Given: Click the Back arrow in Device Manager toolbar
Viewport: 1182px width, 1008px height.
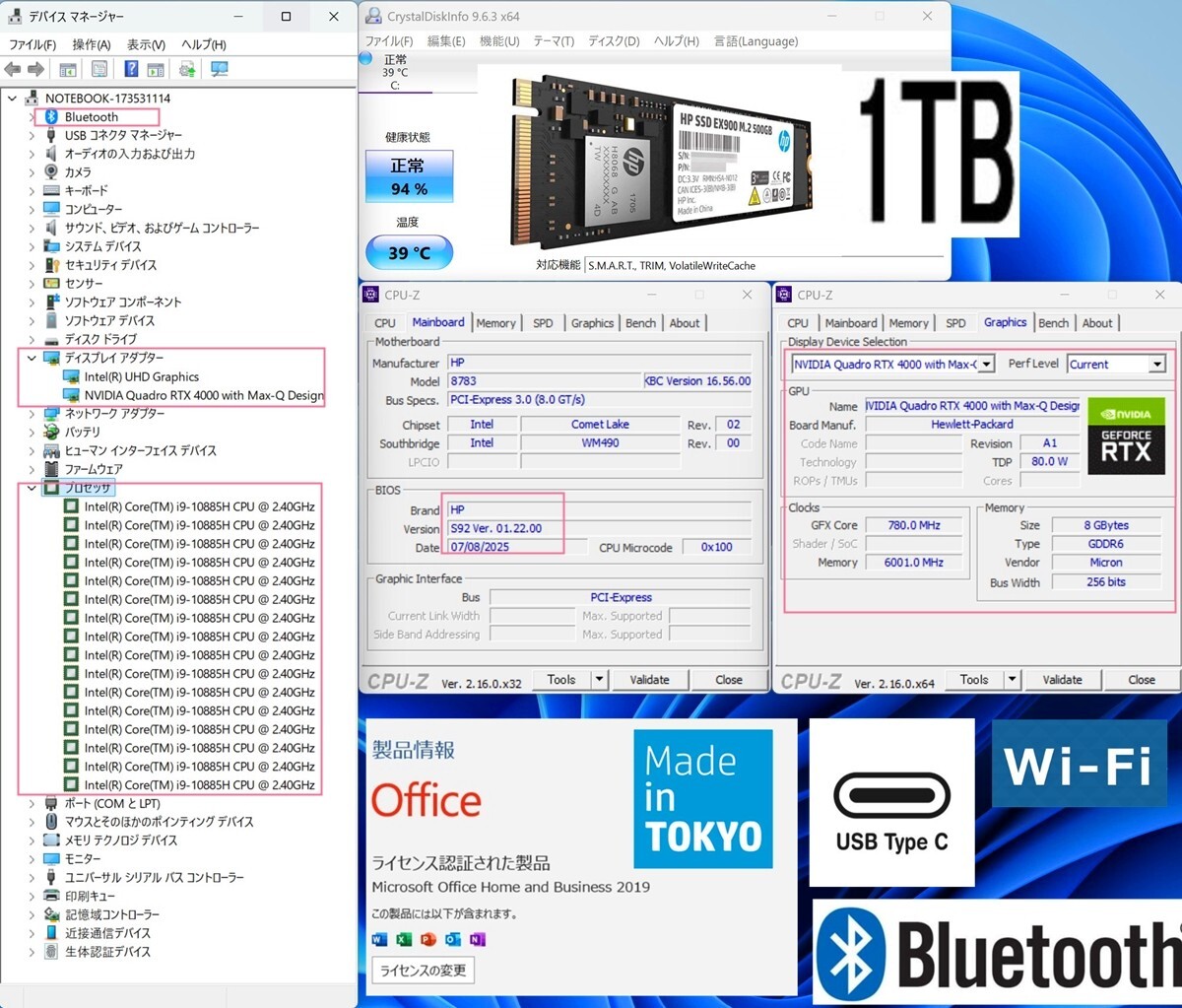Looking at the screenshot, I should pyautogui.click(x=13, y=69).
